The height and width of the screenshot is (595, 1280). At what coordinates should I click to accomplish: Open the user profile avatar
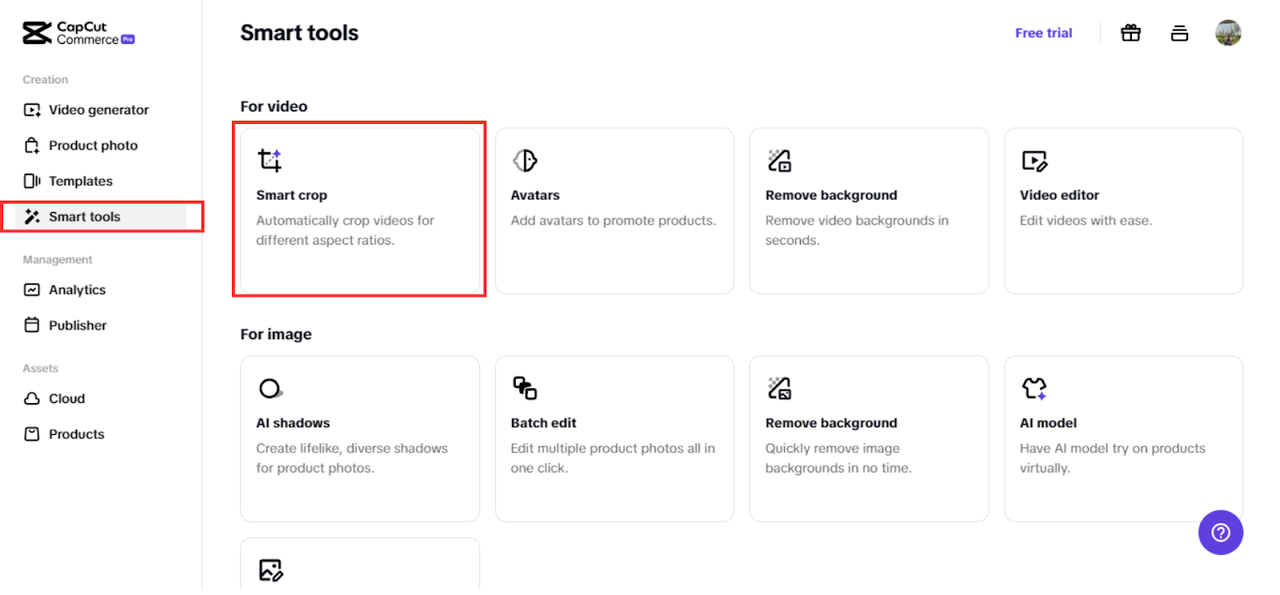tap(1228, 33)
